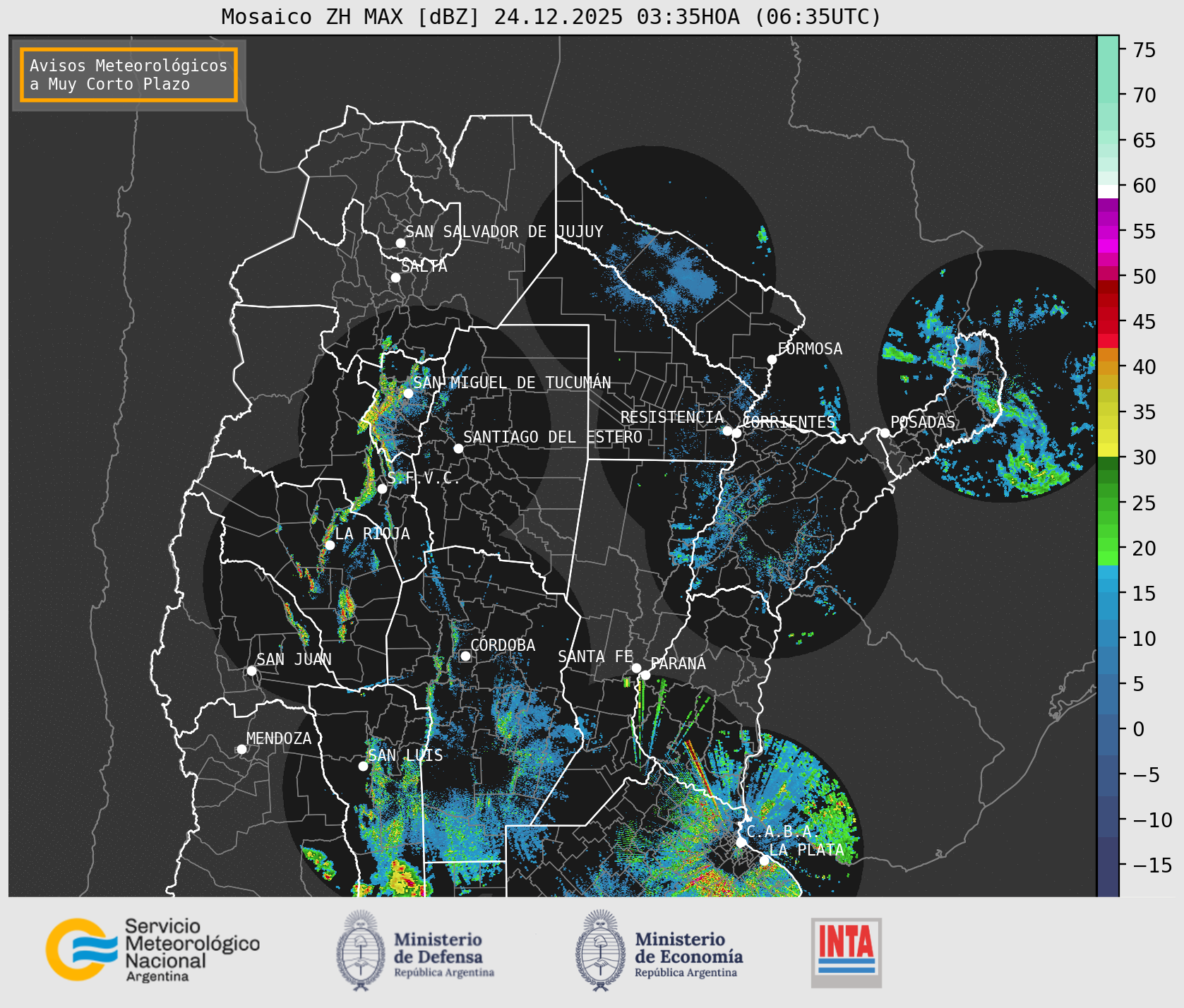Click the Formosa city marker
This screenshot has width=1184, height=1008.
pos(772,359)
